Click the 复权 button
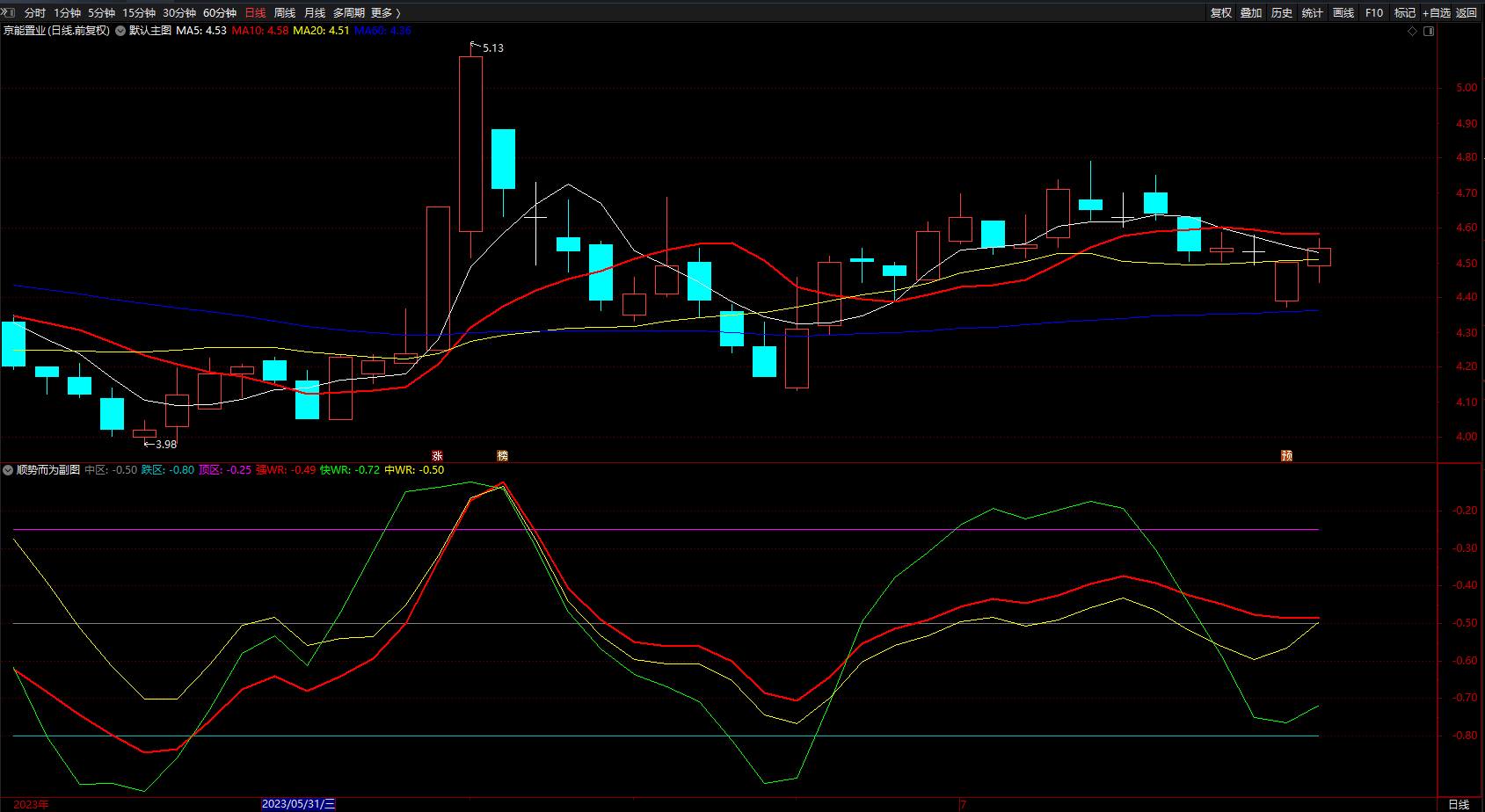 (x=1220, y=12)
